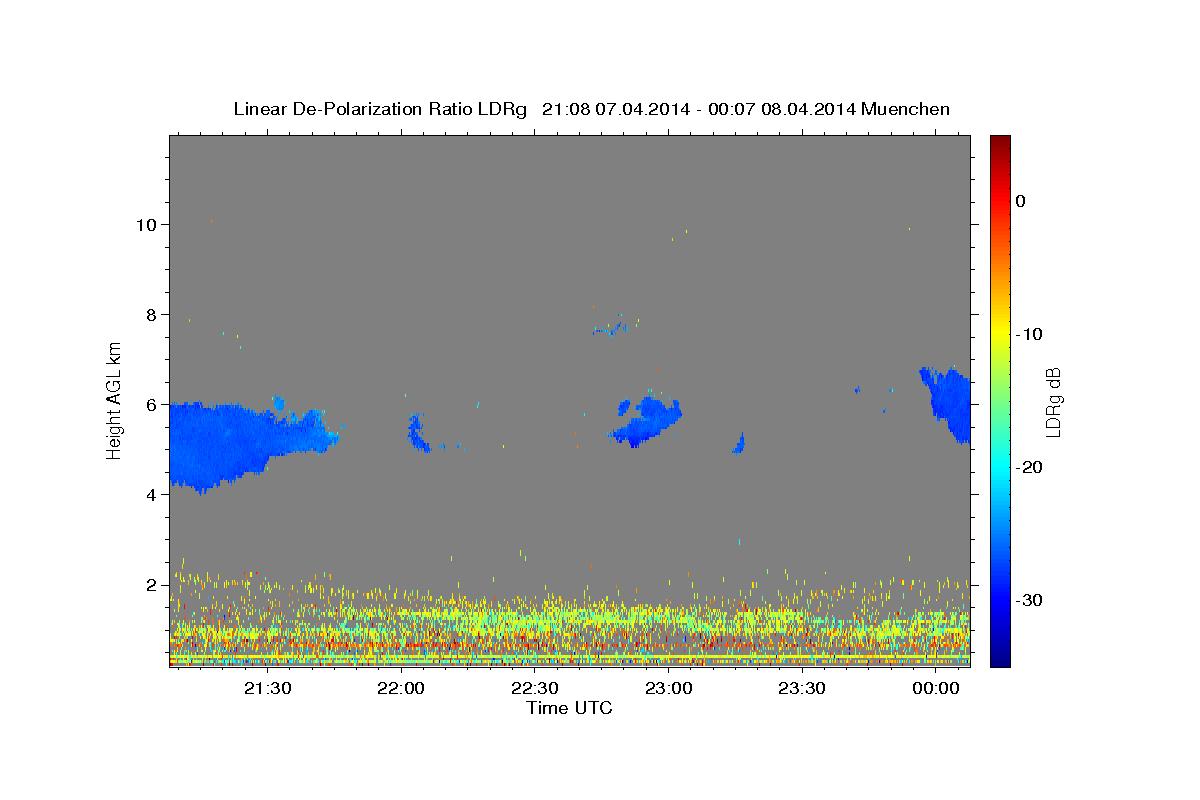This screenshot has height=800, width=1200.
Task: Click the 'Height AGL km' y-axis label
Action: coord(115,400)
